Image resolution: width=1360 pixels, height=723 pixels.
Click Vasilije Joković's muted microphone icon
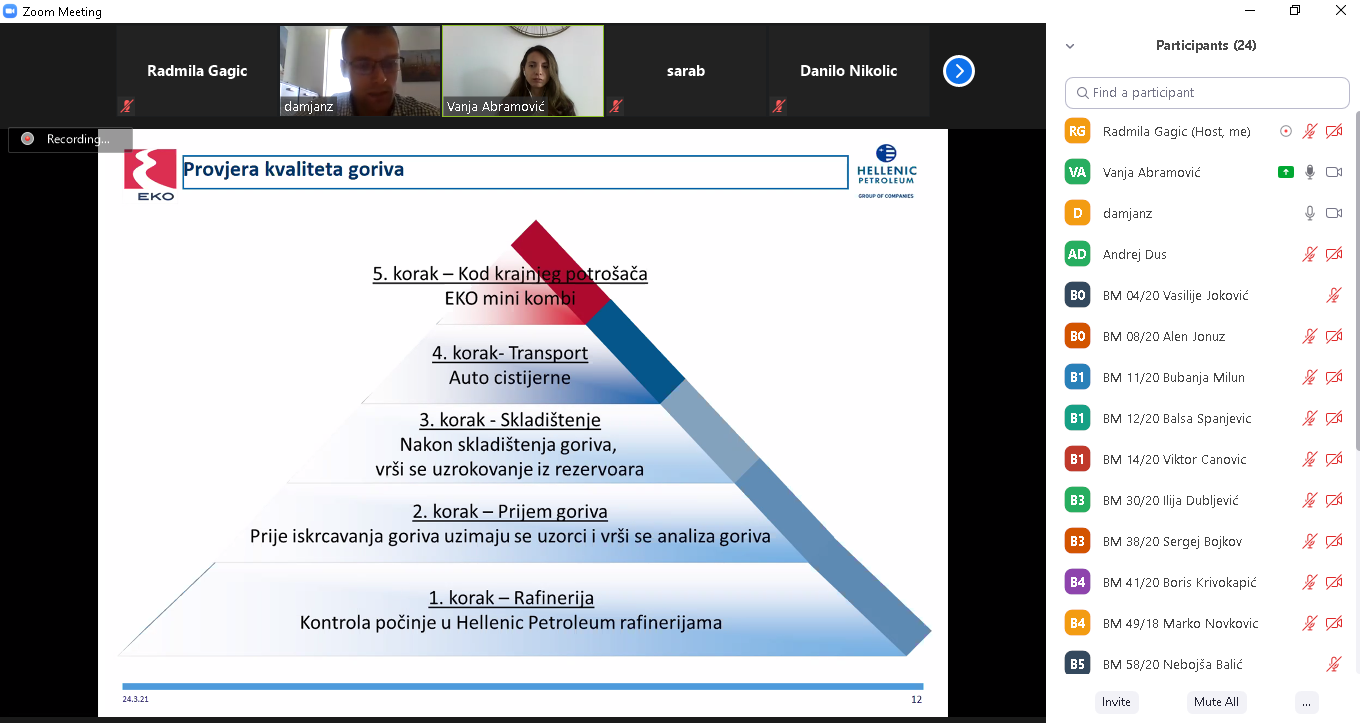pos(1334,295)
